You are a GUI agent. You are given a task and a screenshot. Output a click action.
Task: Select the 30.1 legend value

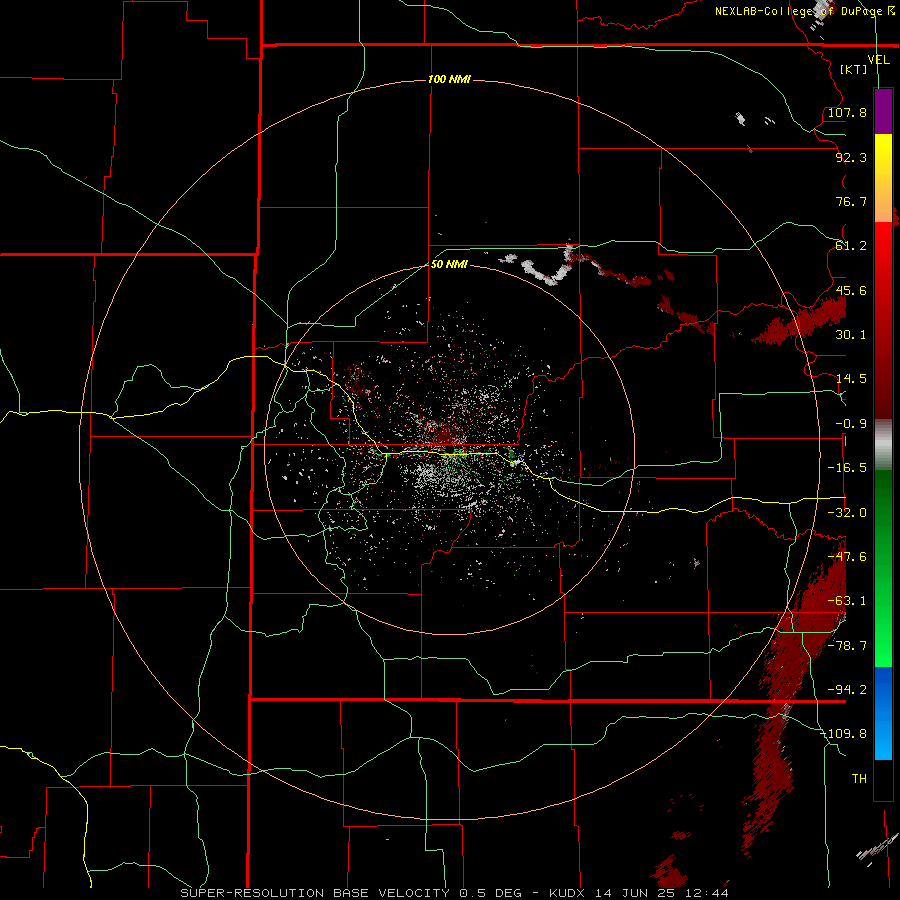click(851, 335)
